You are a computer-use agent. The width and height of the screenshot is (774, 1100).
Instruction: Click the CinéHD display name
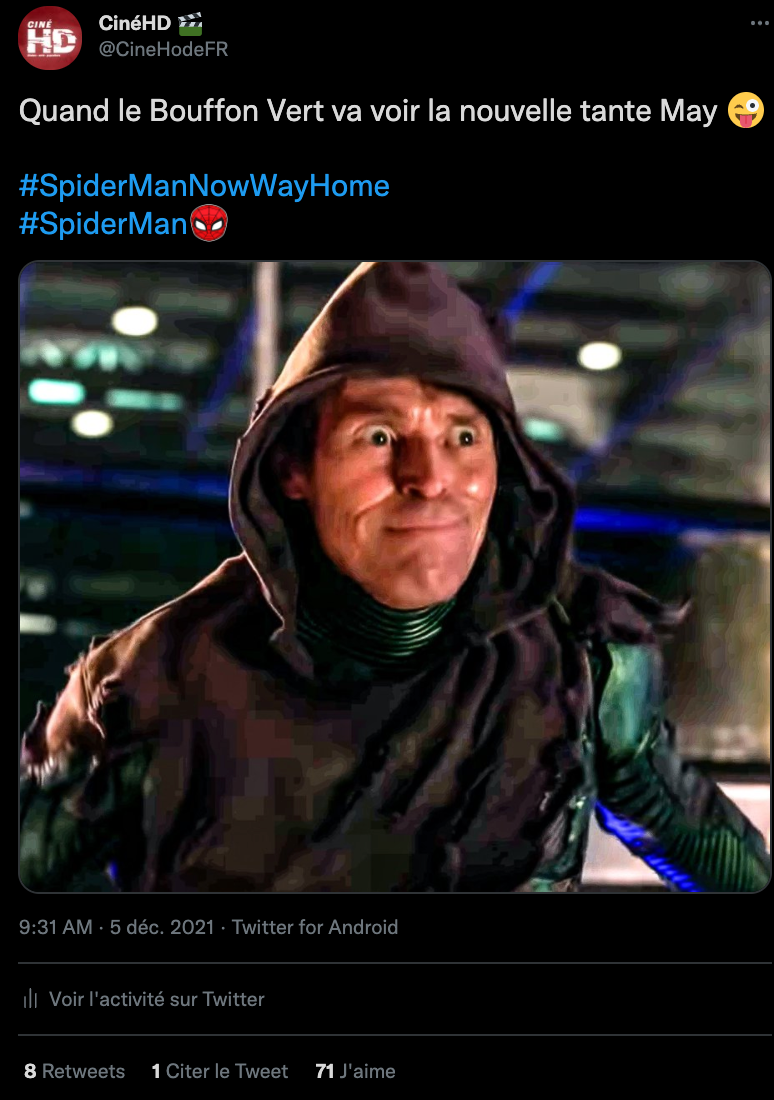coord(135,23)
